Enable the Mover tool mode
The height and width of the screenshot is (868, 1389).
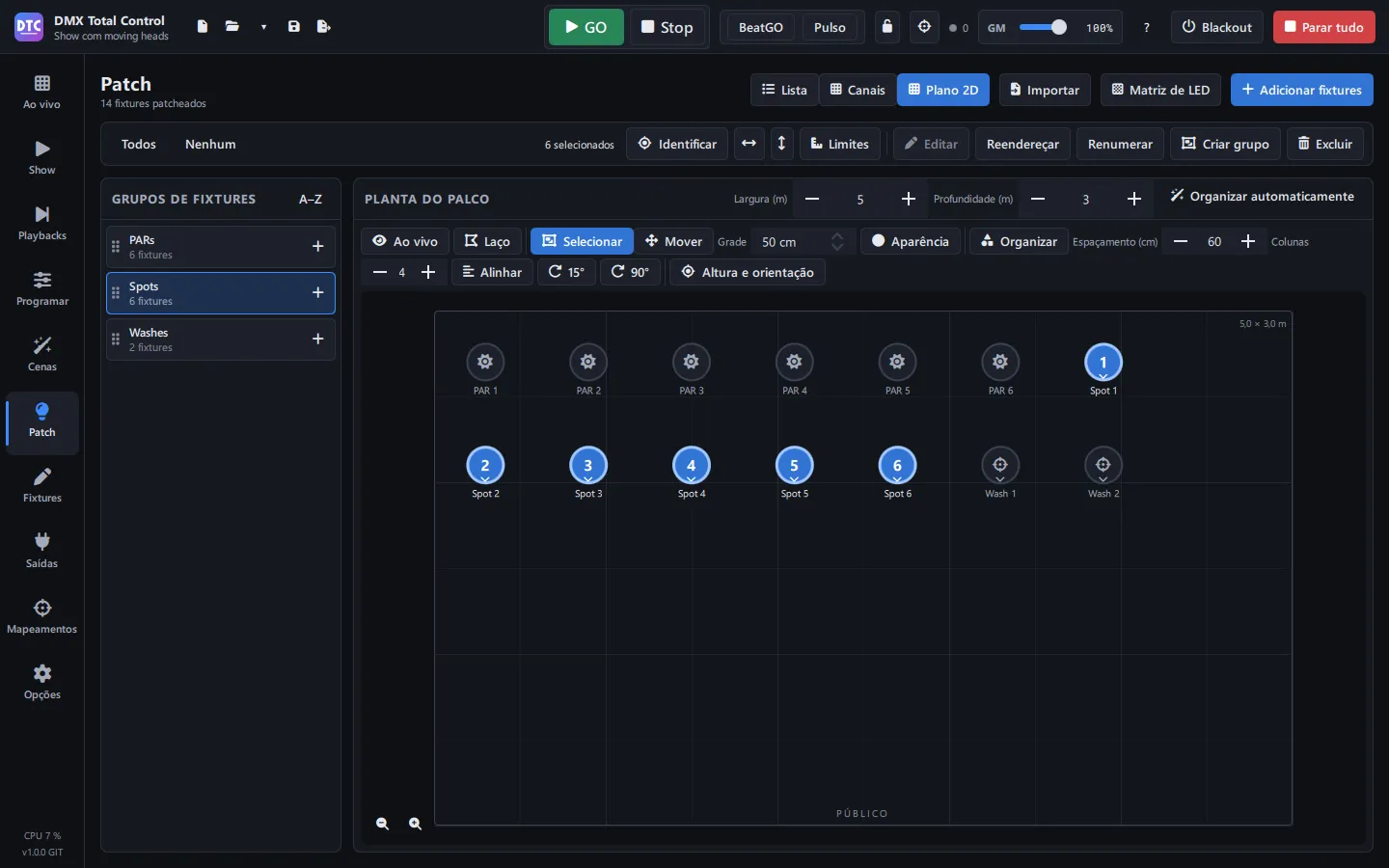(673, 241)
